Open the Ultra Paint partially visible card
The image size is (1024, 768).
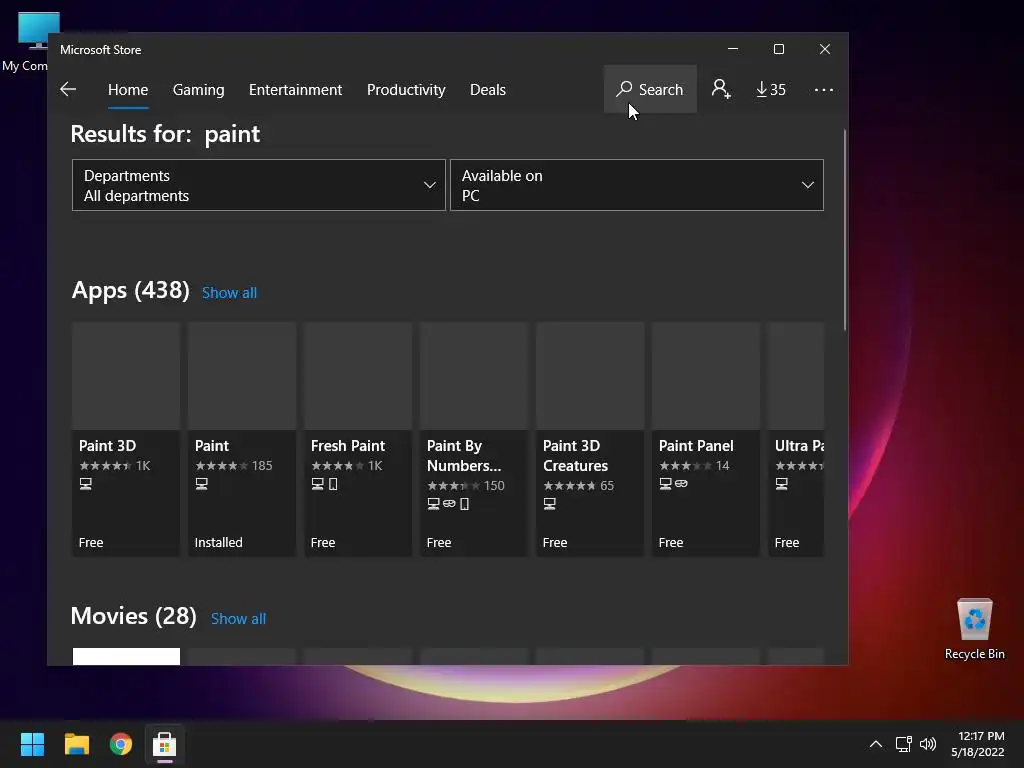click(796, 439)
